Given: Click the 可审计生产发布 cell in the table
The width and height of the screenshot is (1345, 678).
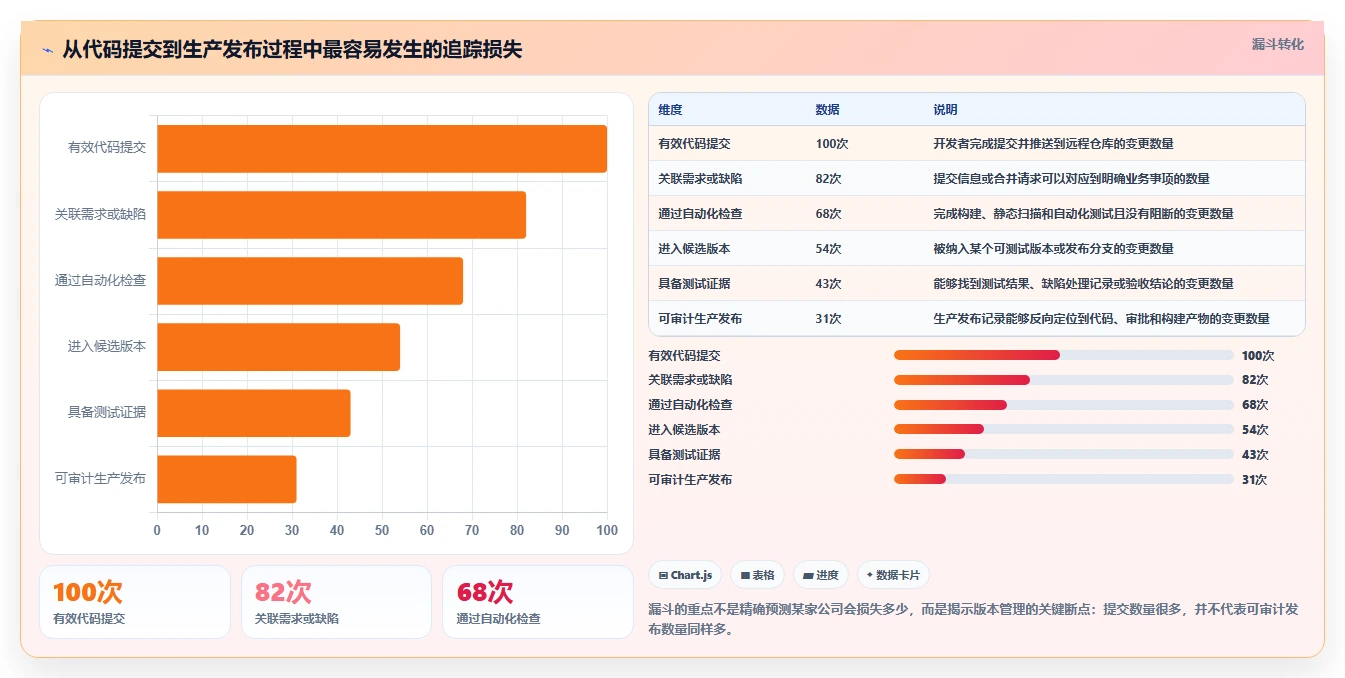Looking at the screenshot, I should [700, 319].
